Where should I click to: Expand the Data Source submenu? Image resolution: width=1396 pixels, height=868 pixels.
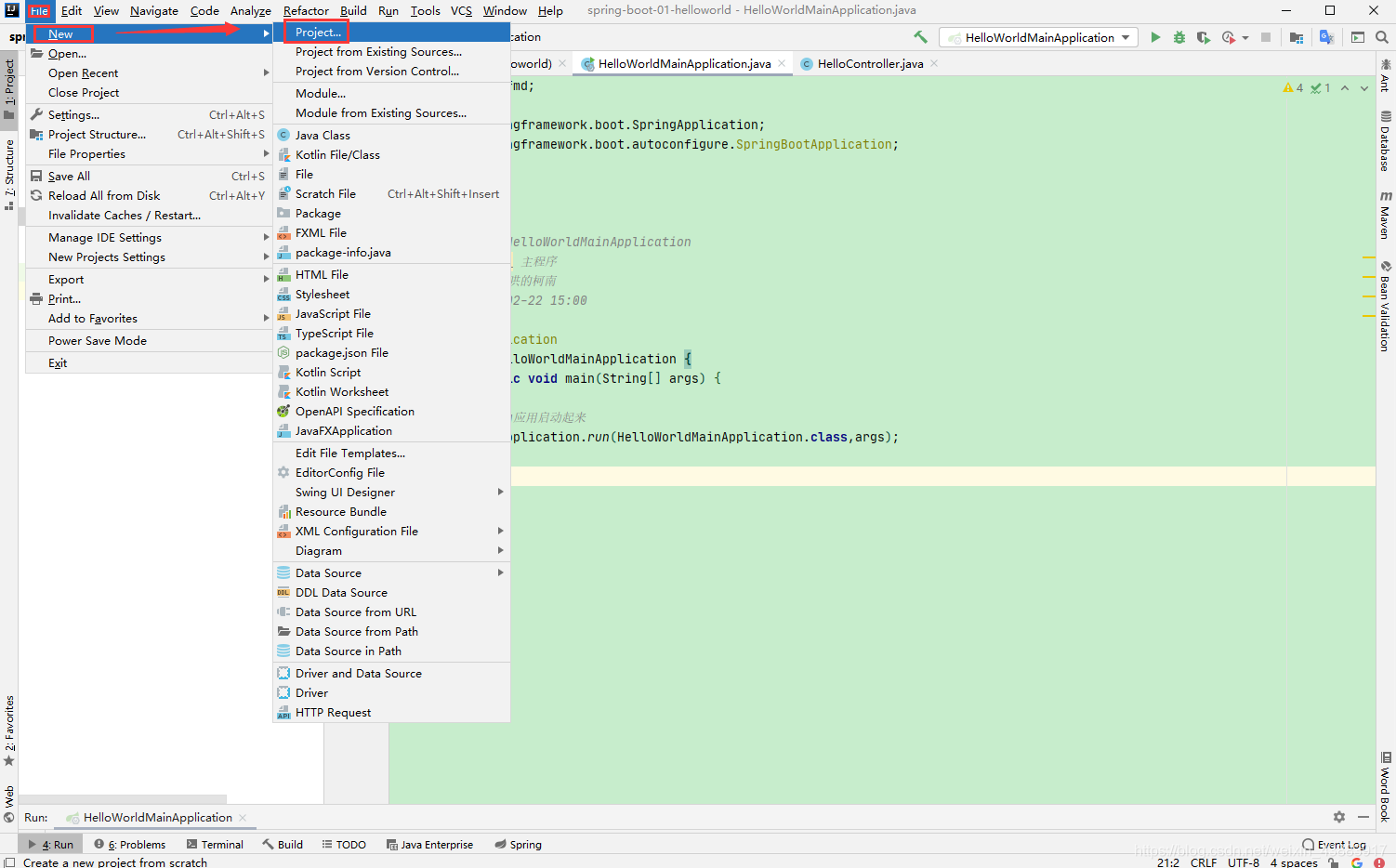(x=391, y=573)
